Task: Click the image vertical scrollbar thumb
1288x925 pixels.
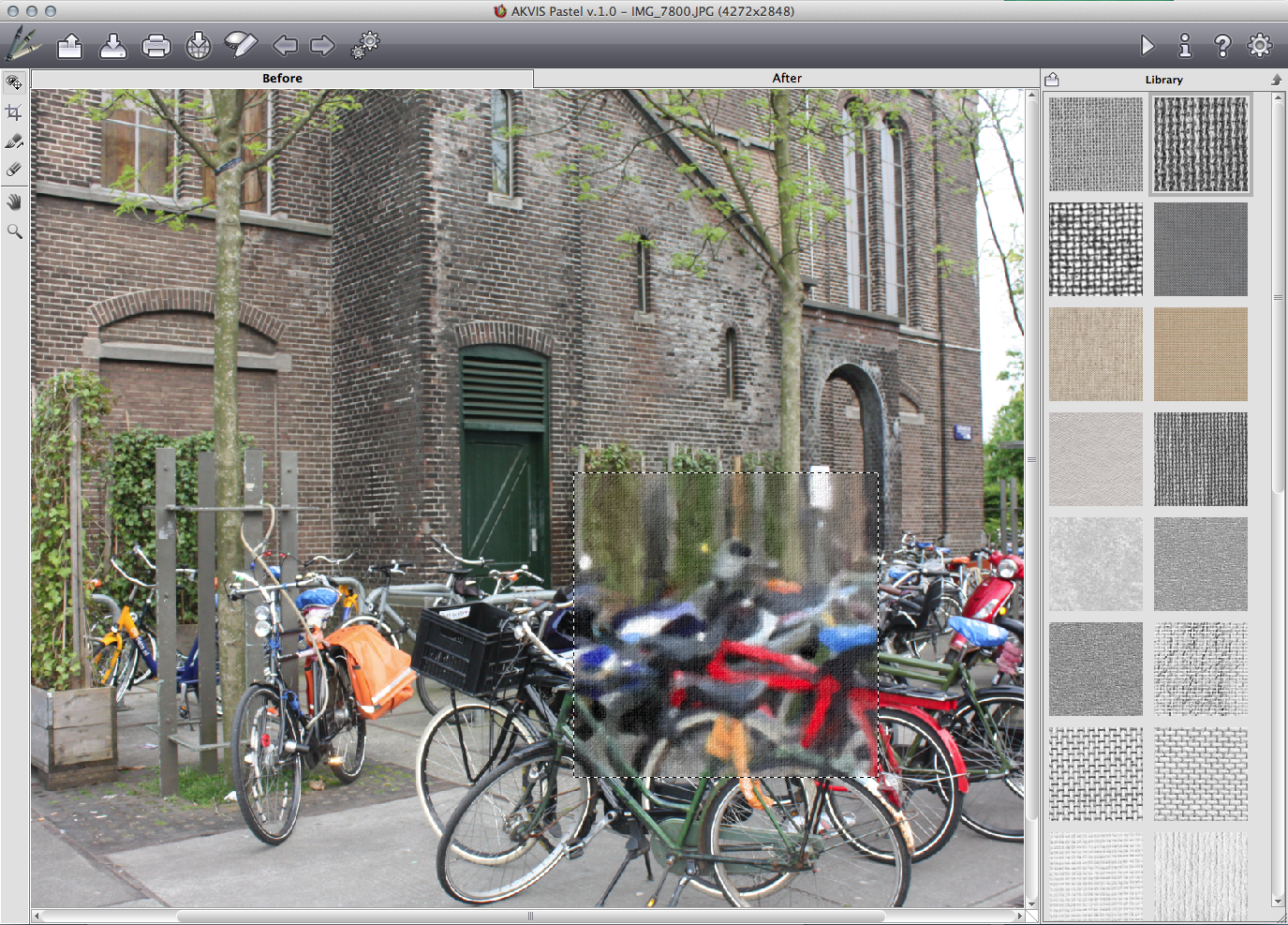Action: tap(1032, 459)
